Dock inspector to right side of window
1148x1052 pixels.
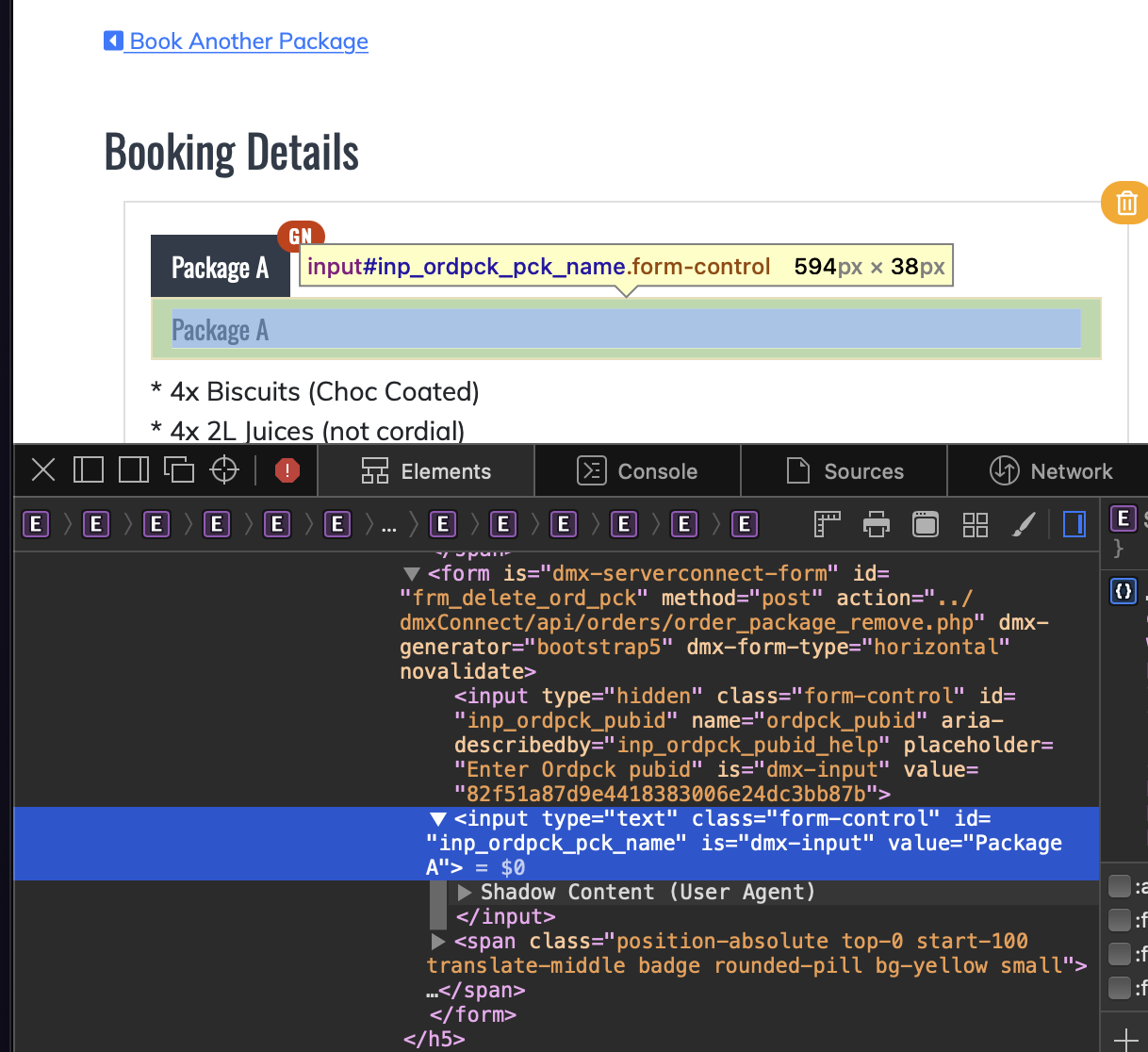(134, 469)
